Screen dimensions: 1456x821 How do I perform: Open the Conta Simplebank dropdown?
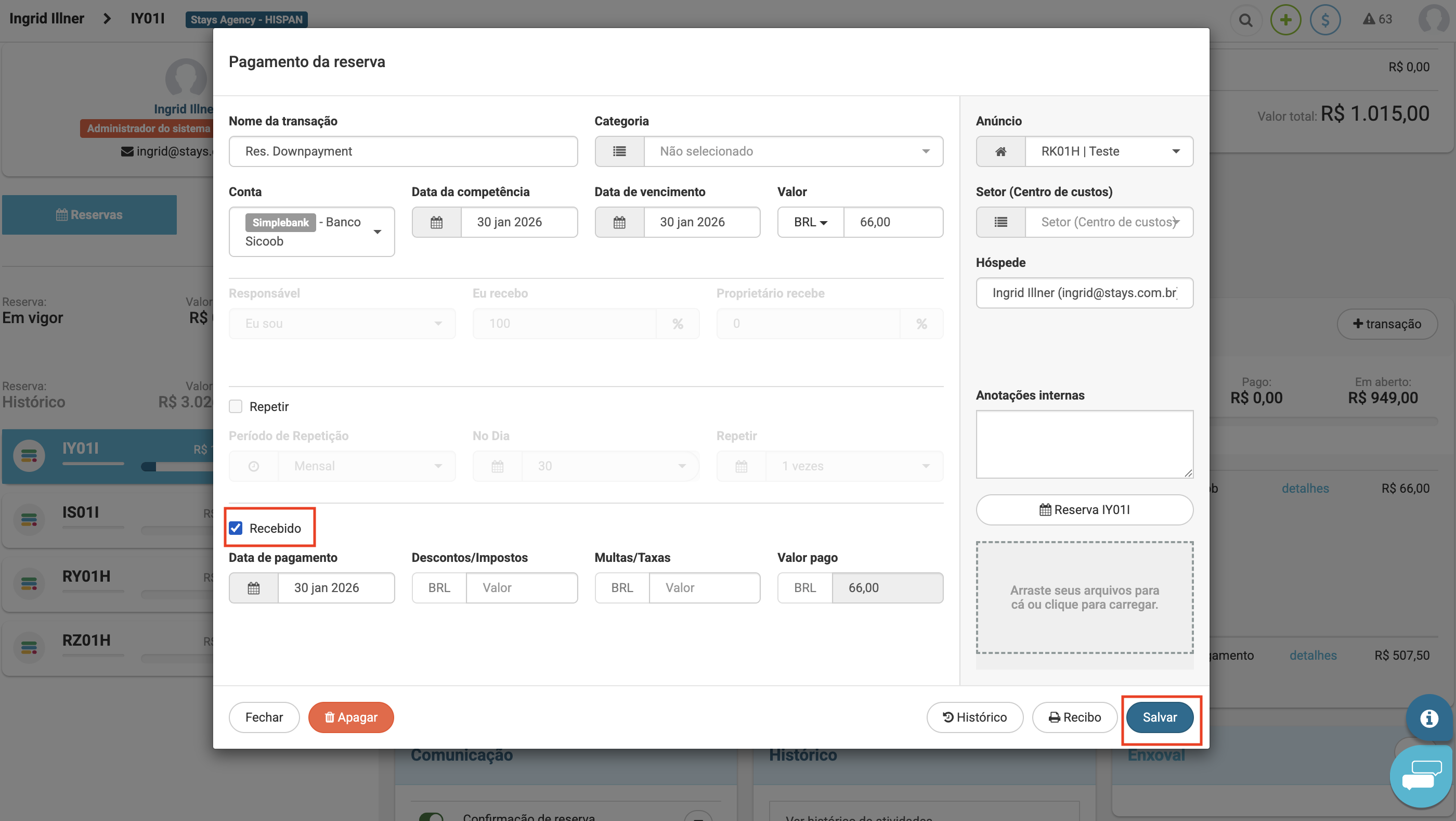tap(311, 232)
